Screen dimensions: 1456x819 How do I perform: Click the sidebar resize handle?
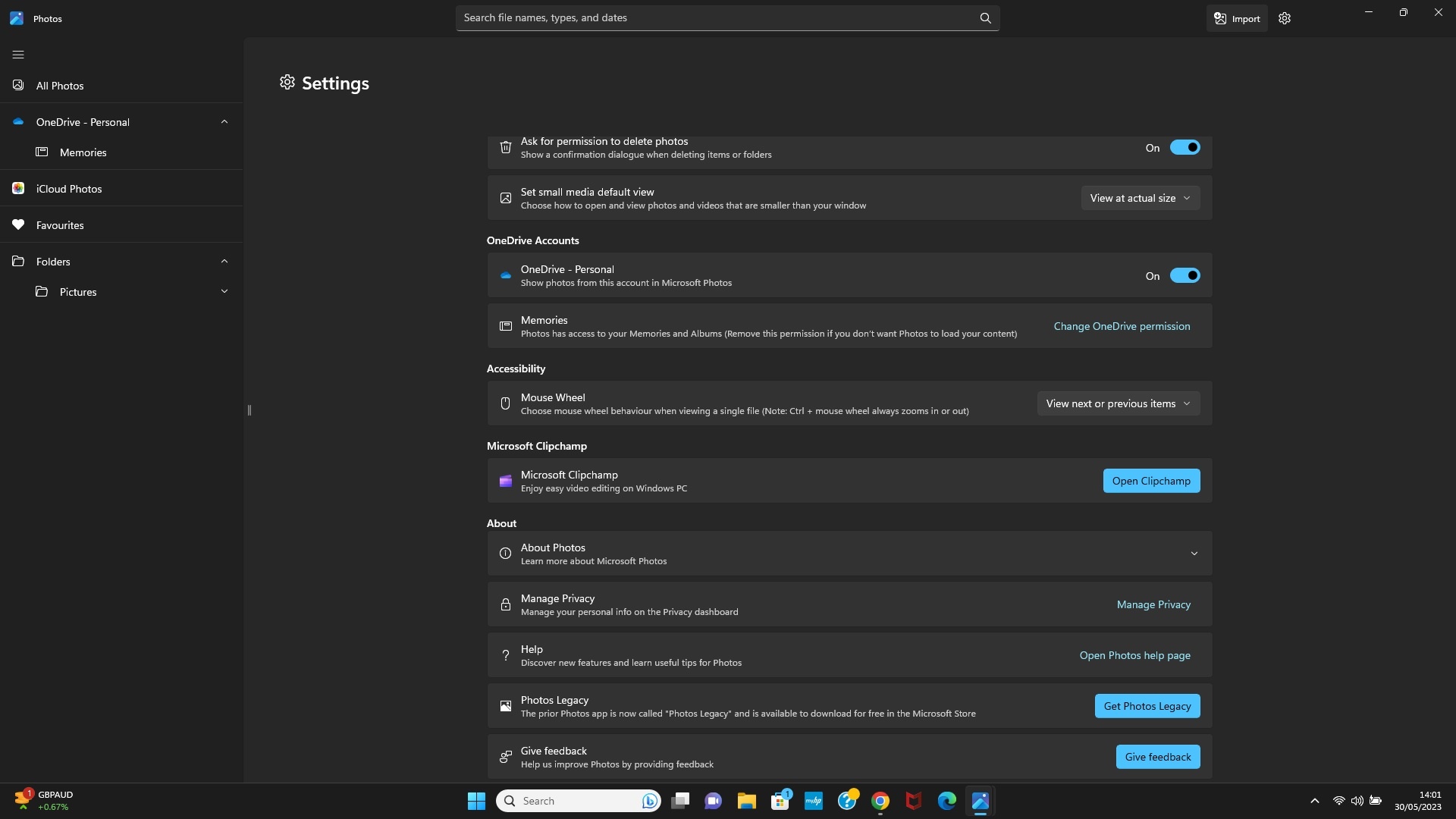(x=249, y=410)
